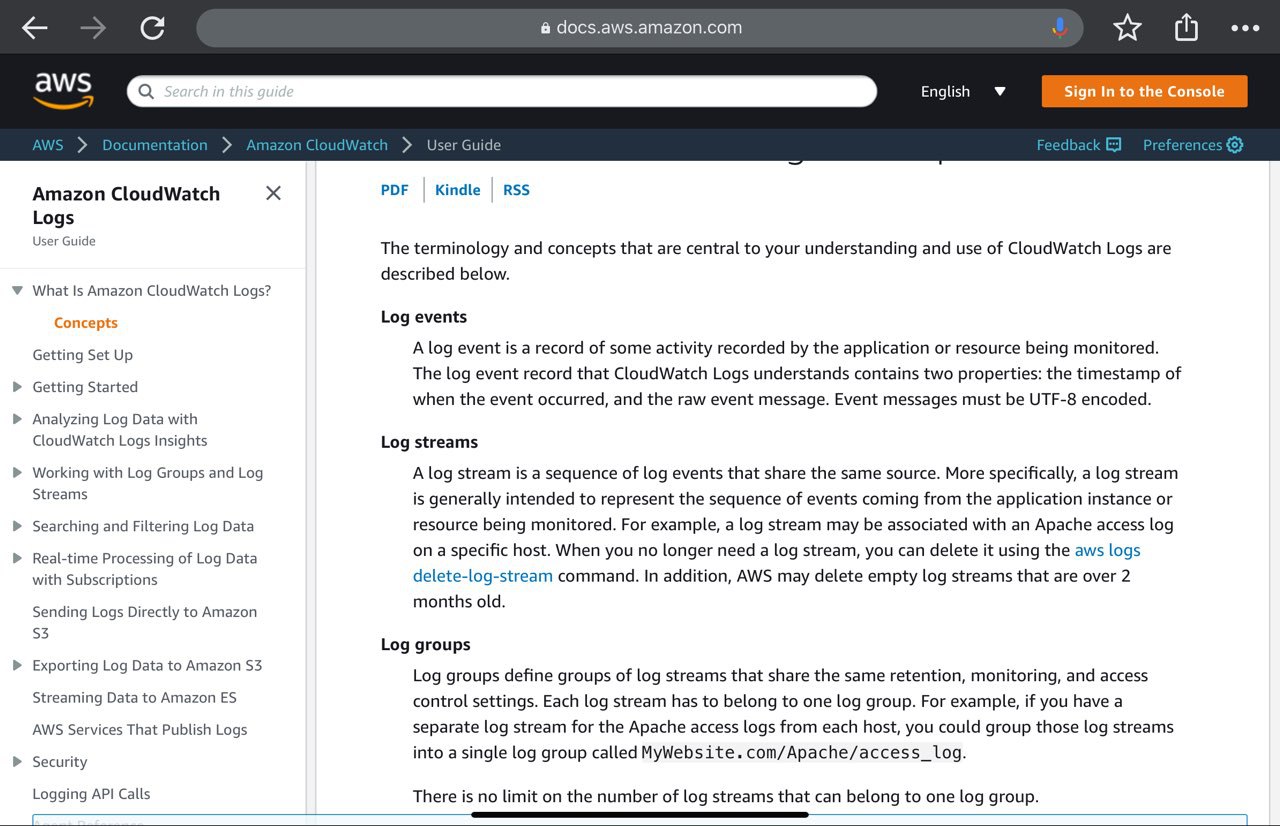Bookmark this page with the star icon
This screenshot has height=826, width=1280.
click(x=1127, y=28)
